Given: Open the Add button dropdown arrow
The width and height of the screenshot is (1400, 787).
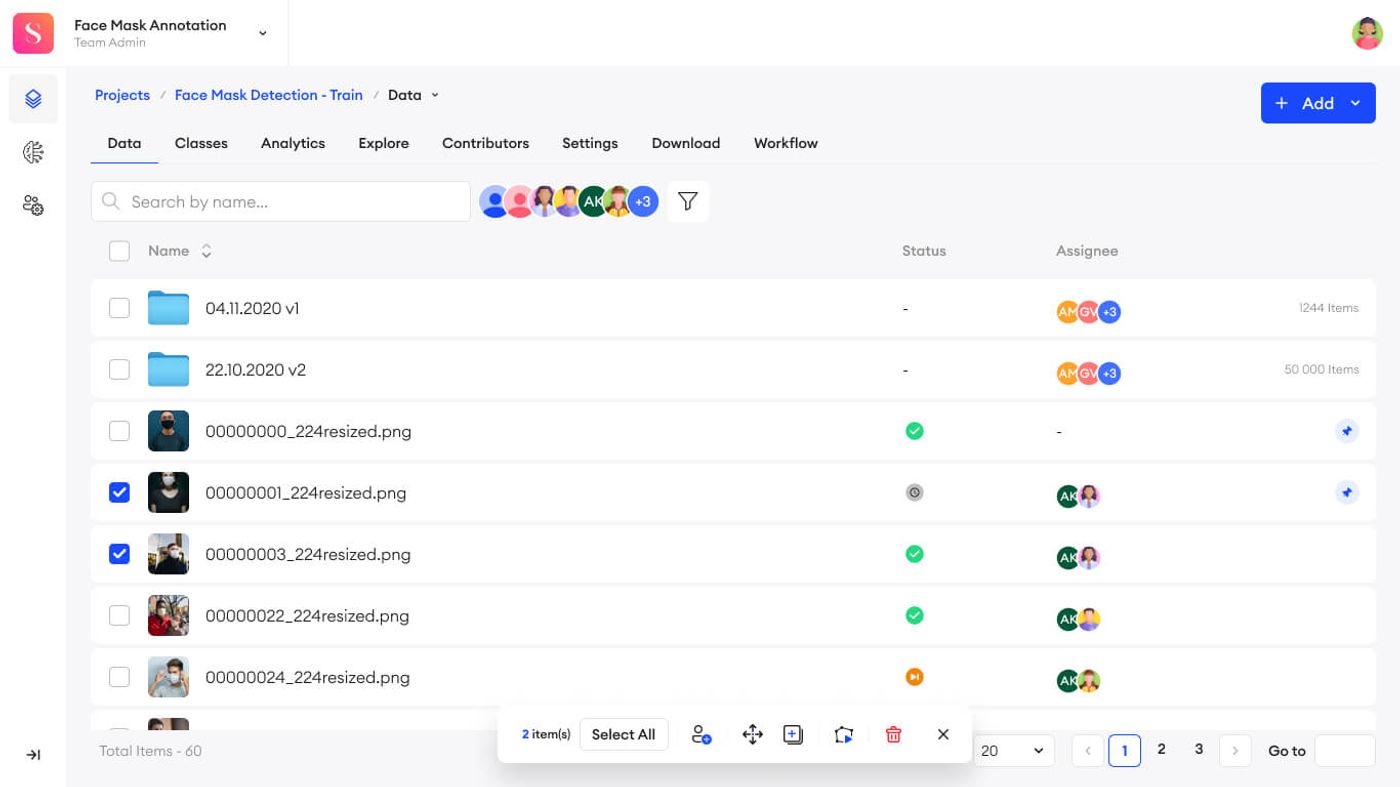Looking at the screenshot, I should (x=1356, y=103).
